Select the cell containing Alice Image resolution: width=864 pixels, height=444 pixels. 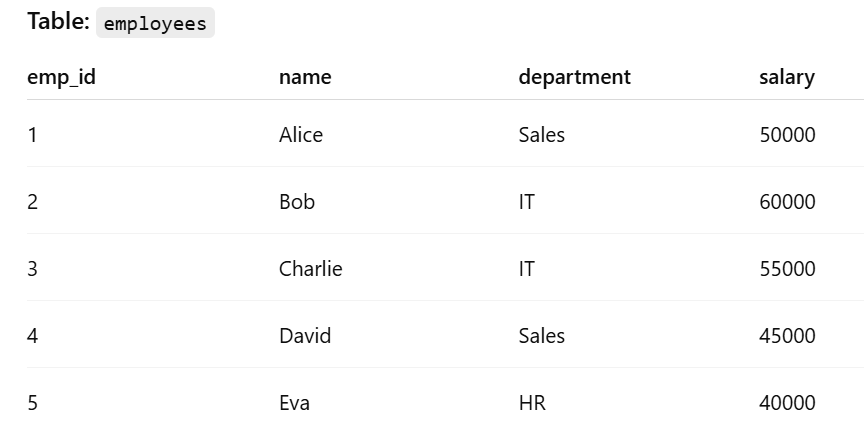click(x=301, y=135)
